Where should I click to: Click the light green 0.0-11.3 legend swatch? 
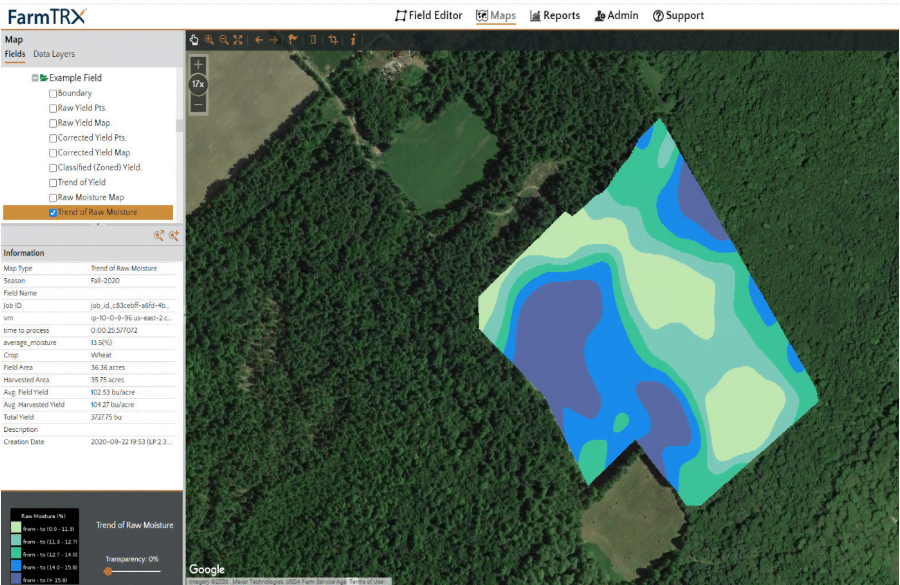coord(16,528)
